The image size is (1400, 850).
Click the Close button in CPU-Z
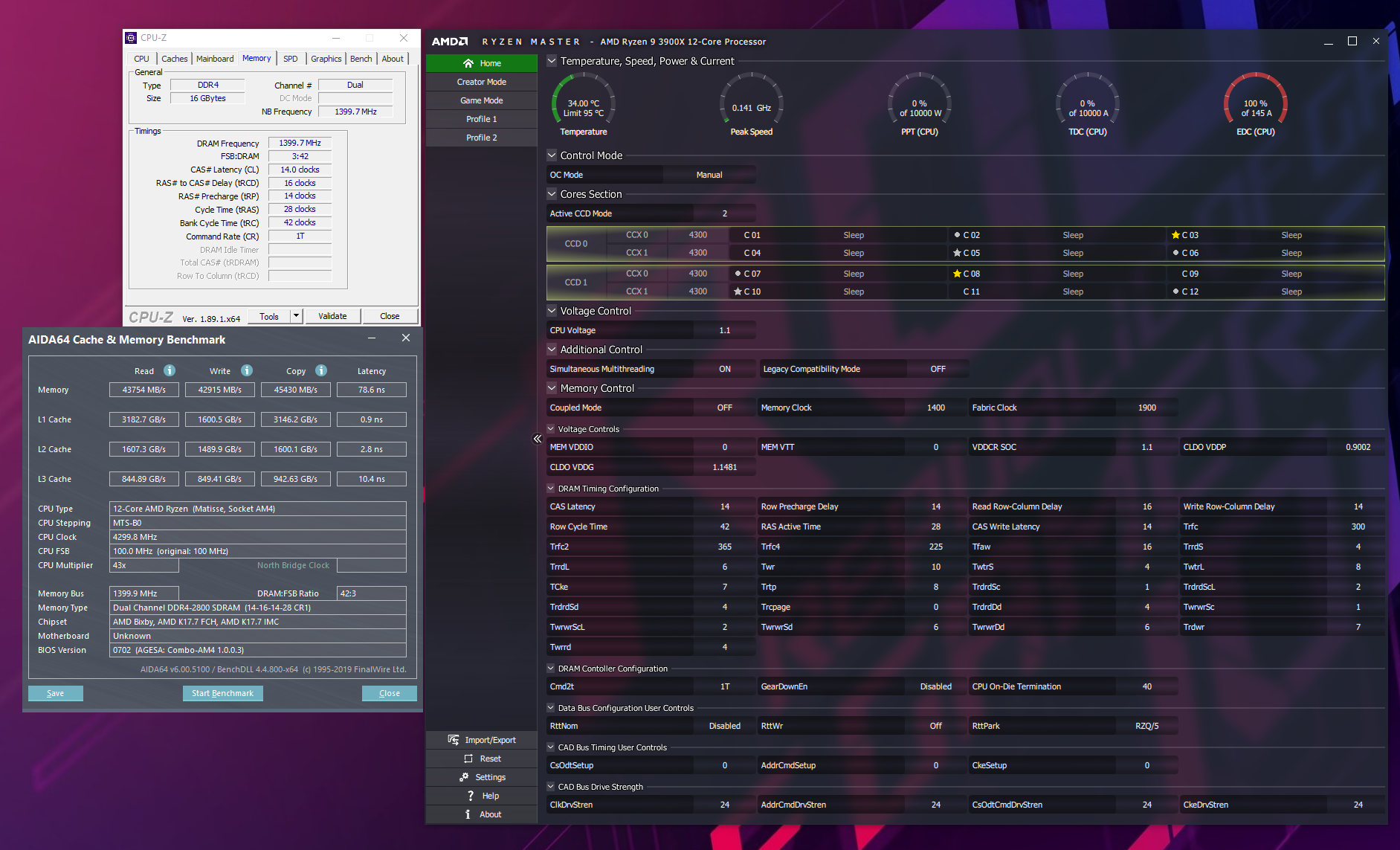390,316
